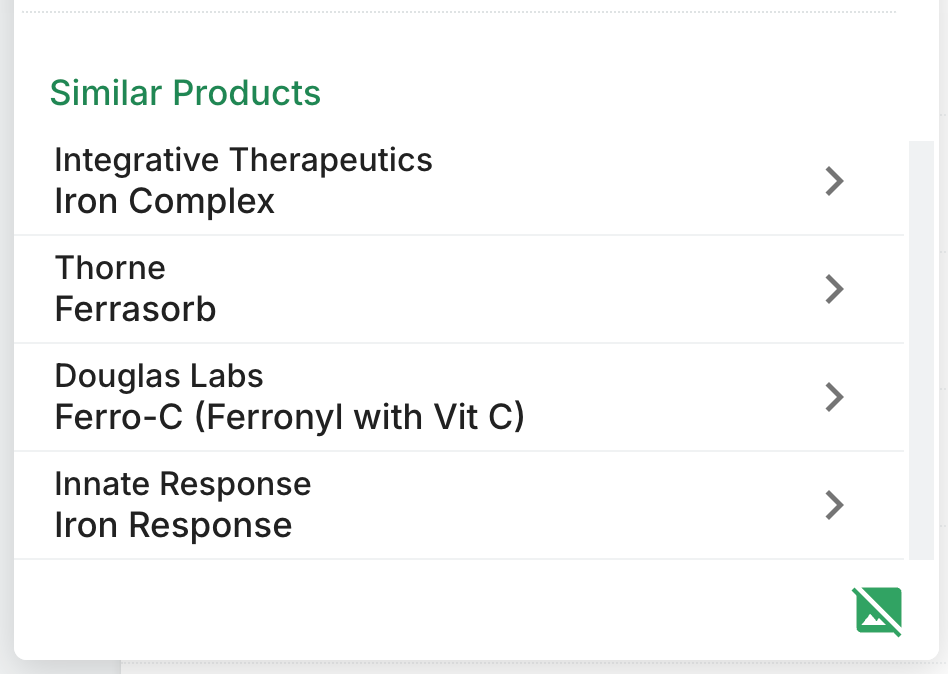Viewport: 948px width, 674px height.
Task: Toggle the green hide-images icon
Action: 878,611
